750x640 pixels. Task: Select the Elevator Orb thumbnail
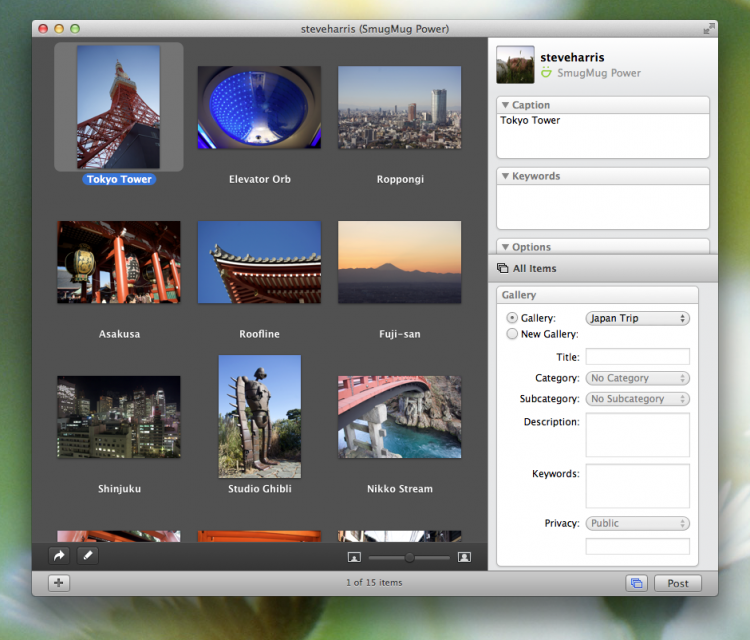[259, 107]
